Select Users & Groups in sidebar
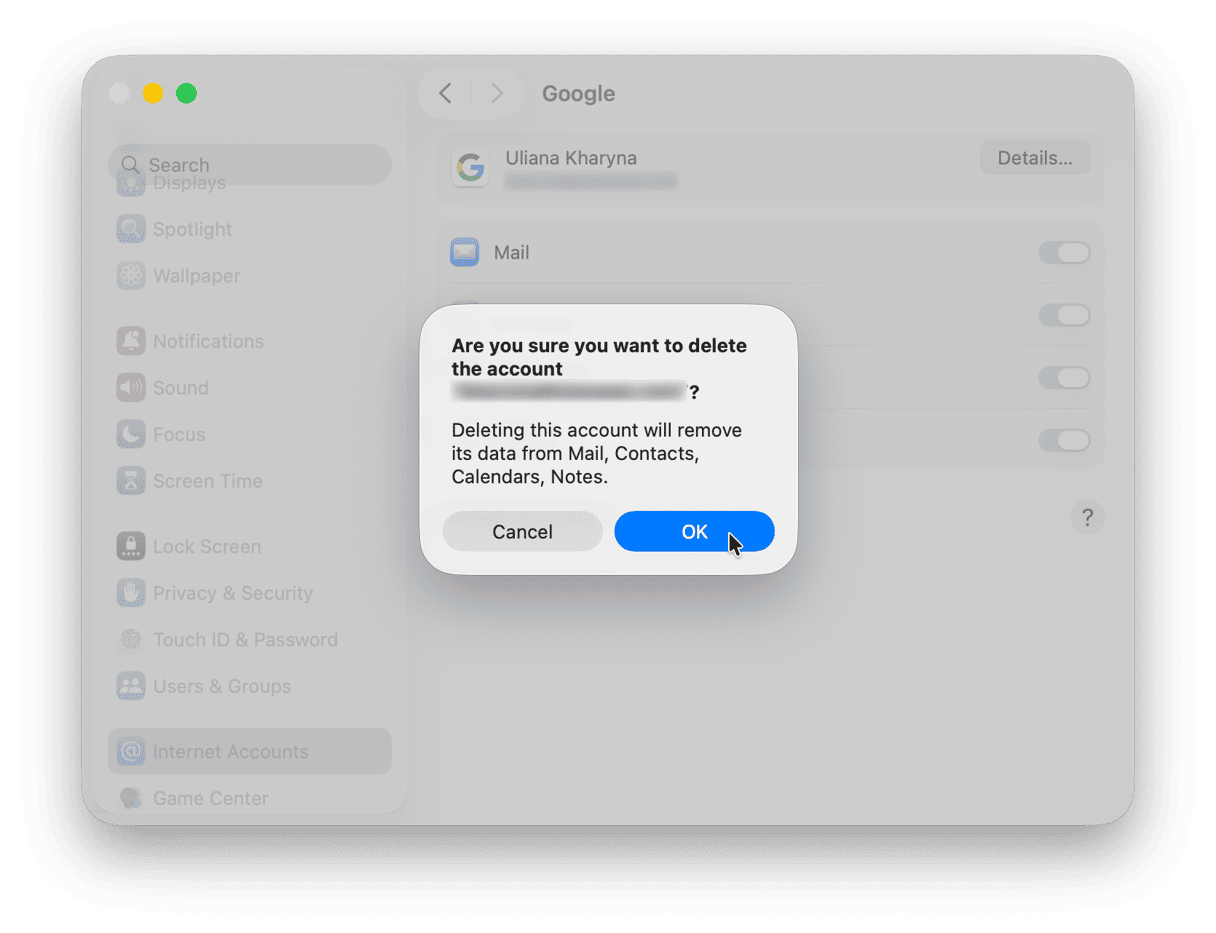The height and width of the screenshot is (933, 1216). 221,686
